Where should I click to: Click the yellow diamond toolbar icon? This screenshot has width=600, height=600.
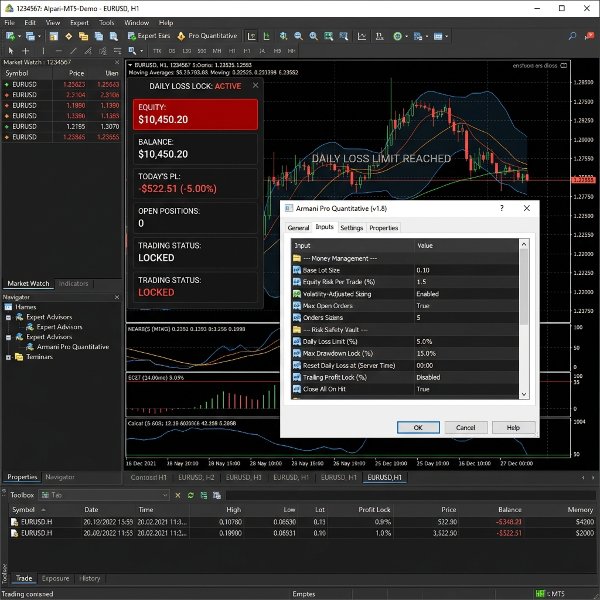(68, 36)
